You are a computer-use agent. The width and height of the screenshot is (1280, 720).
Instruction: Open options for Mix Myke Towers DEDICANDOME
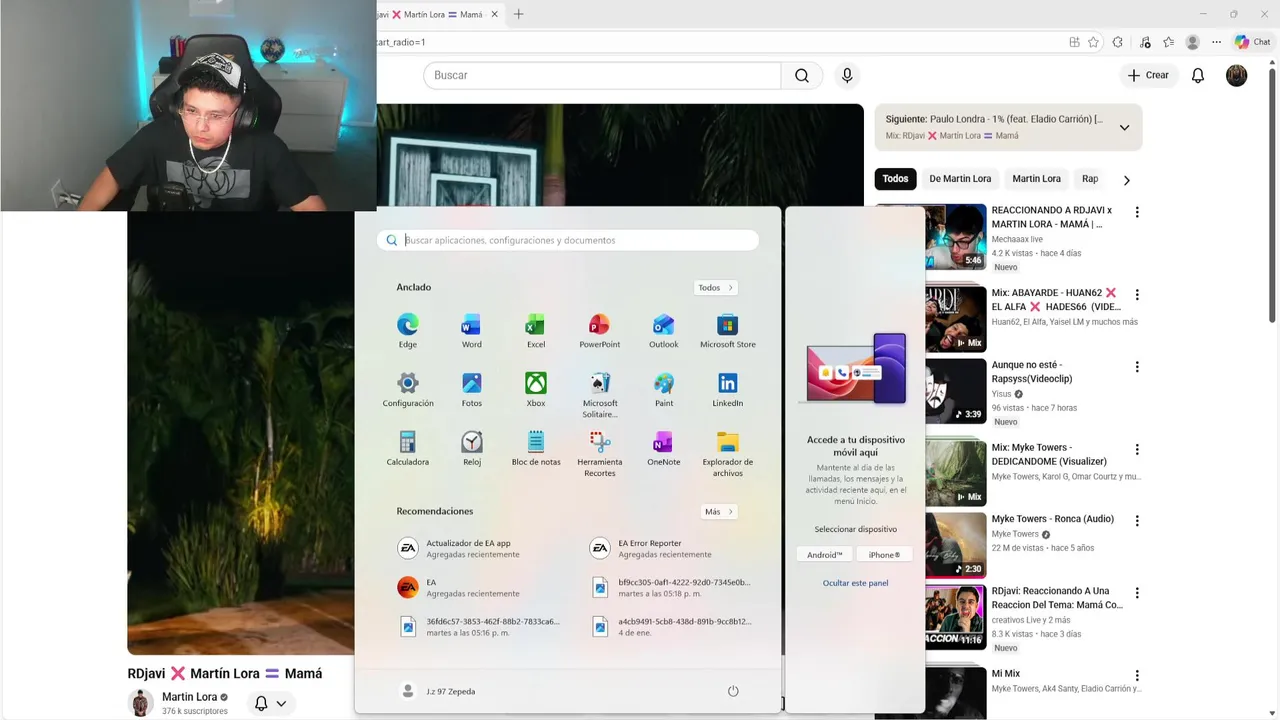tap(1136, 449)
